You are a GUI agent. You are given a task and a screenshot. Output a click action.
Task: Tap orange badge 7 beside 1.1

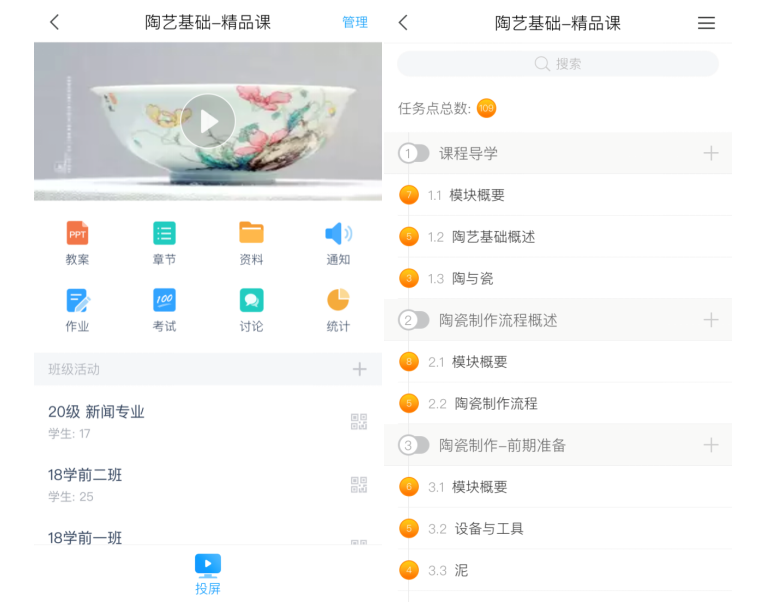tap(409, 195)
